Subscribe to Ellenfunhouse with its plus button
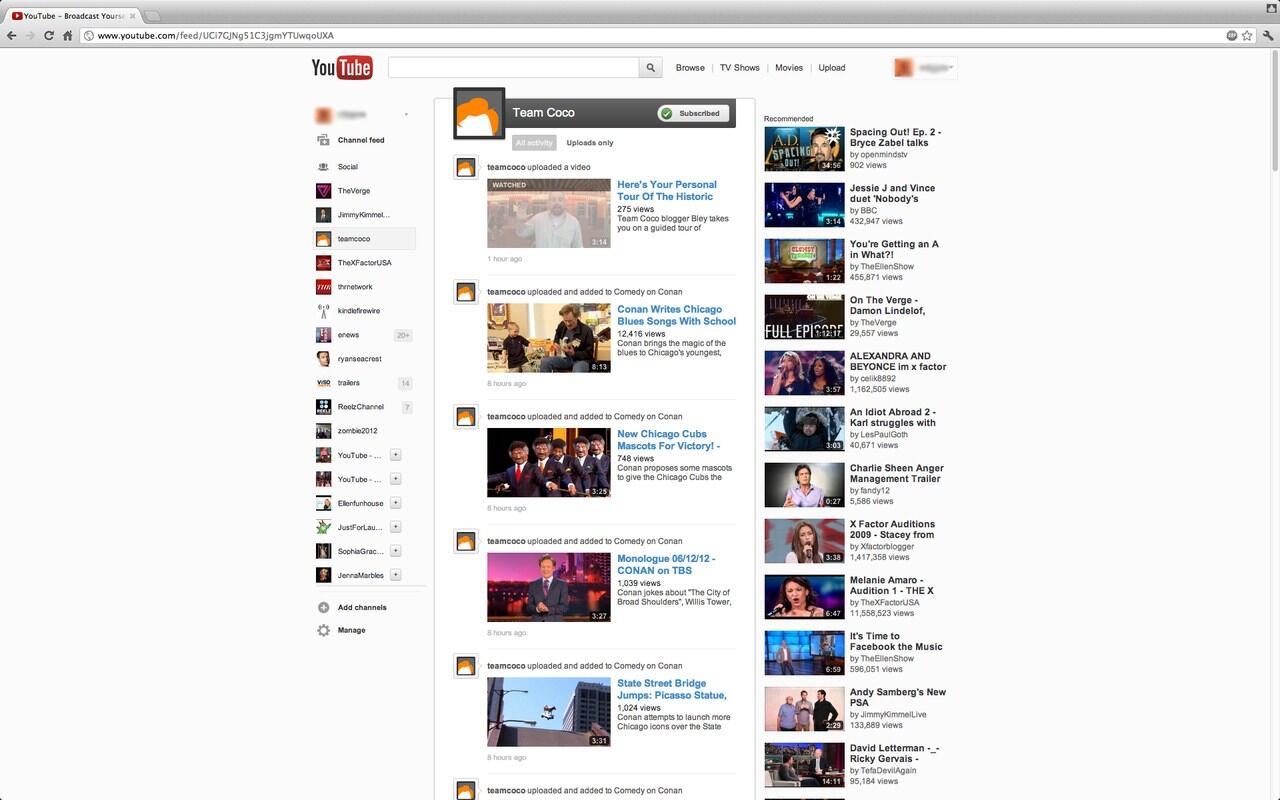The image size is (1280, 800). point(396,503)
